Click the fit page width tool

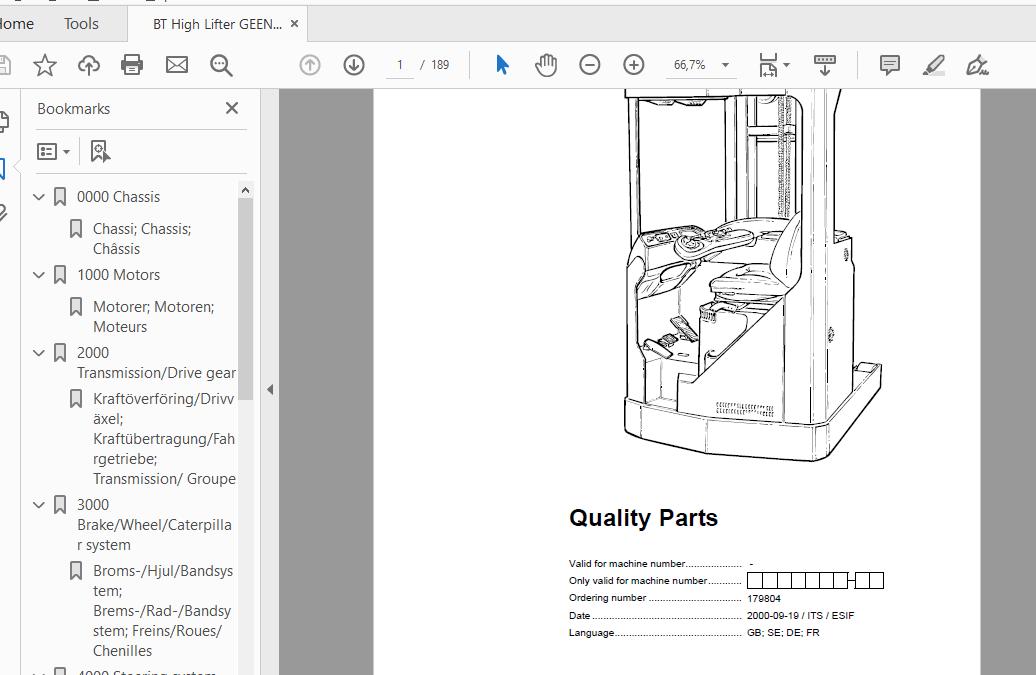pyautogui.click(x=768, y=65)
